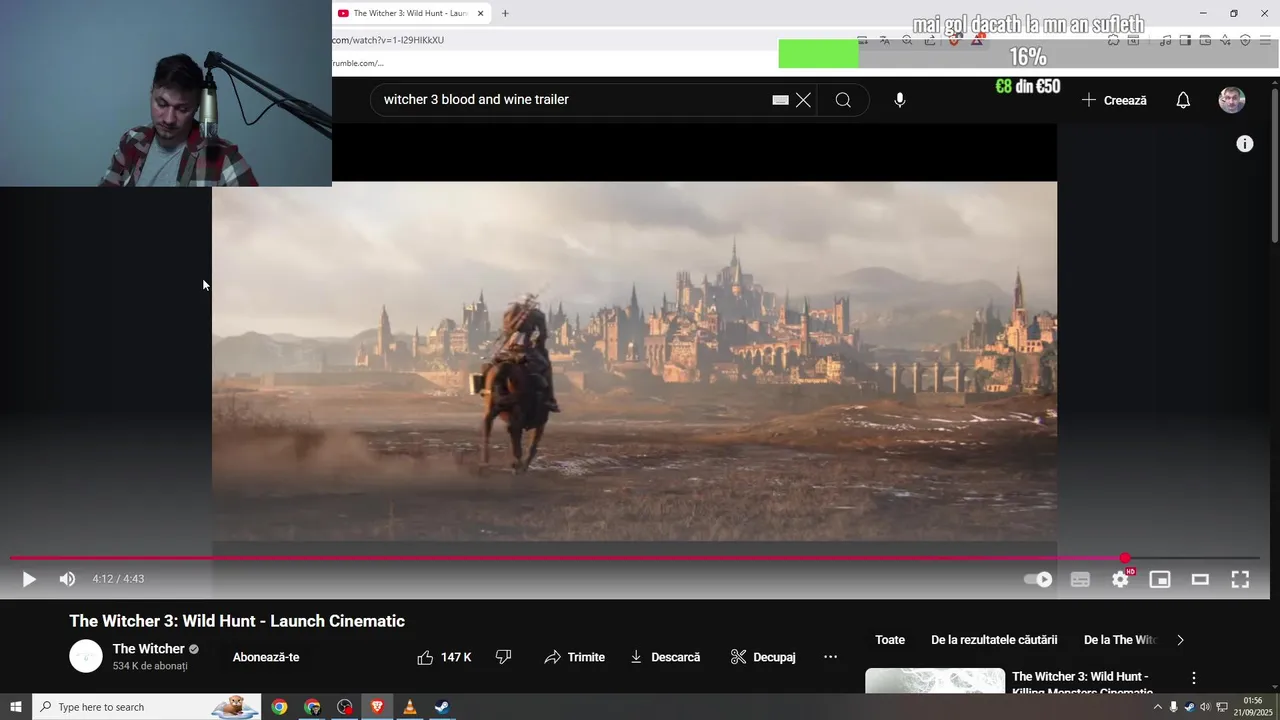1280x720 pixels.
Task: Toggle the browser sidebar panel icon
Action: (1185, 40)
